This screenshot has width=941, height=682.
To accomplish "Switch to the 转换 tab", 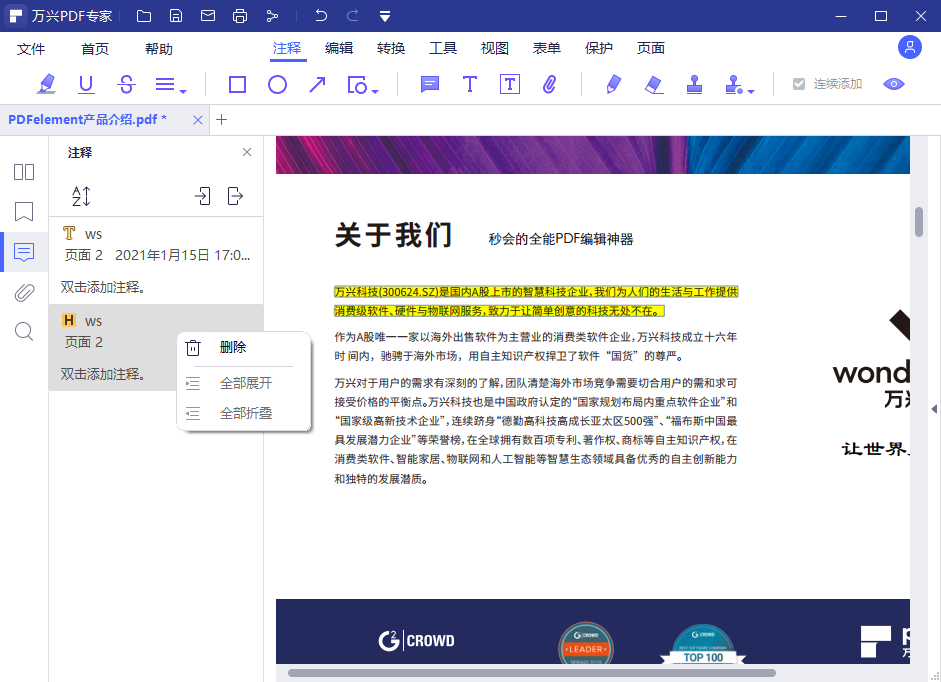I will (391, 48).
